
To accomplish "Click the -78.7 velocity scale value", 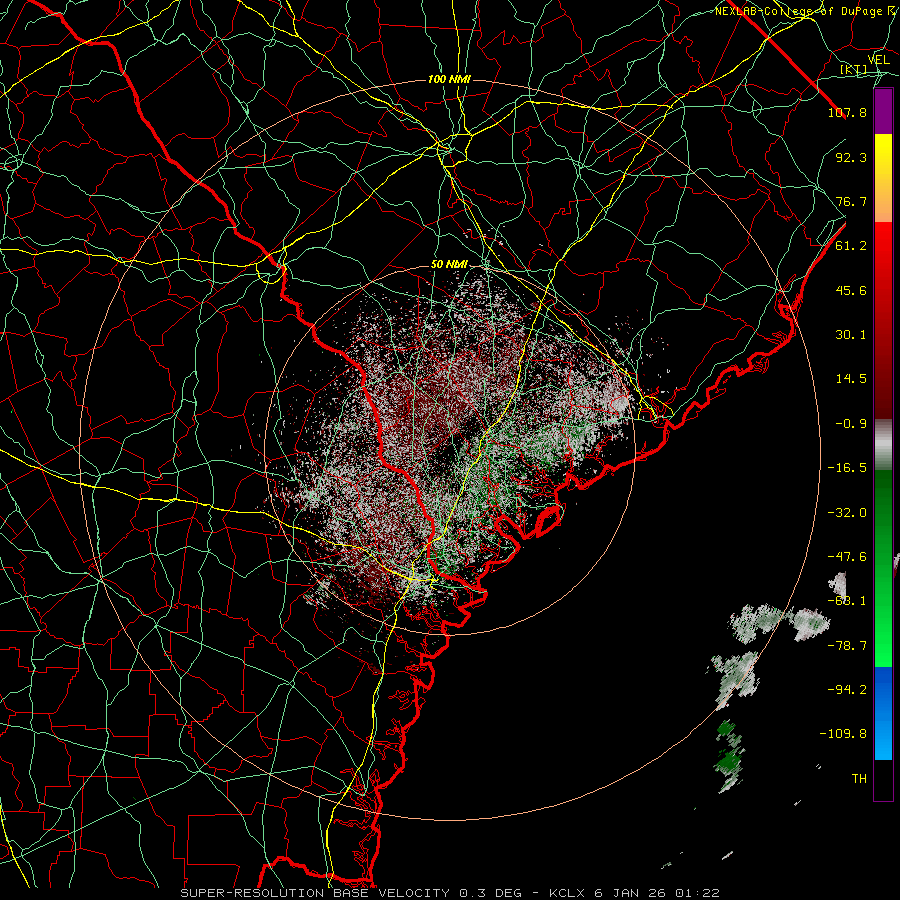I will (x=847, y=646).
